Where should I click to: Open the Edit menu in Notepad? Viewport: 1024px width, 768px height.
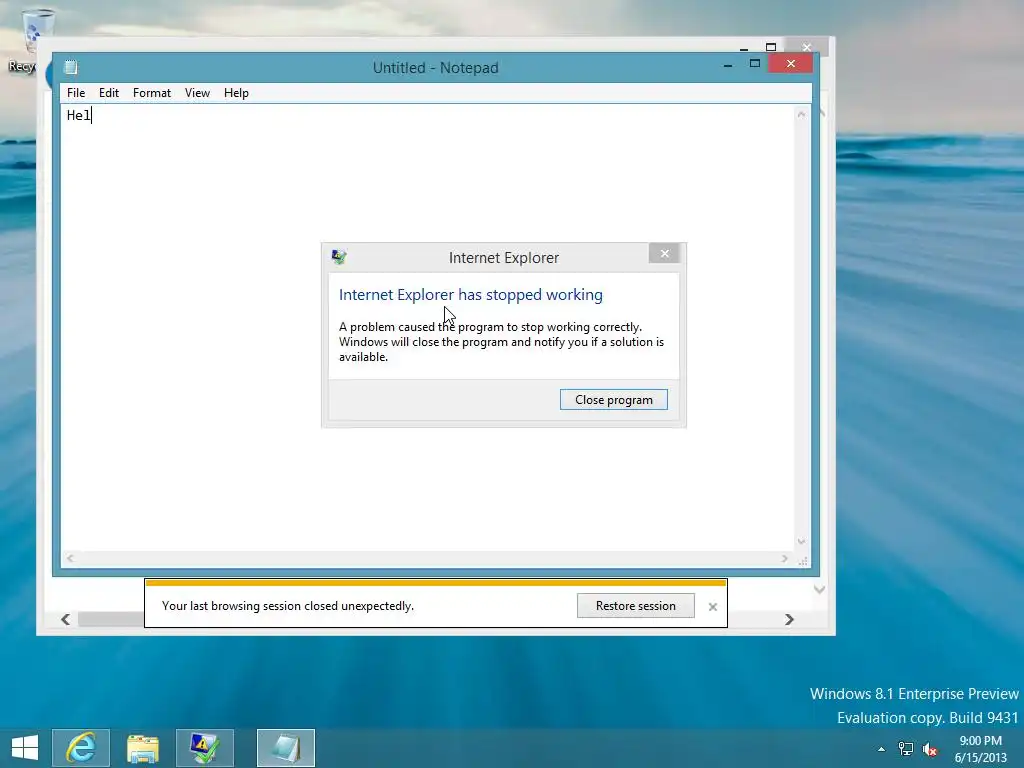point(109,93)
